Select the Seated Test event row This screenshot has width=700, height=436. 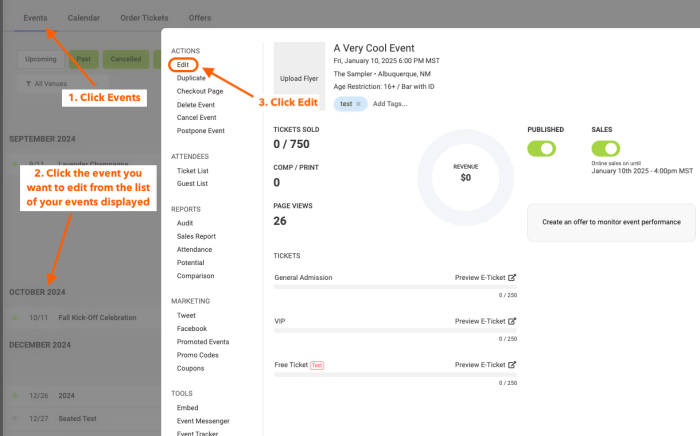click(83, 419)
